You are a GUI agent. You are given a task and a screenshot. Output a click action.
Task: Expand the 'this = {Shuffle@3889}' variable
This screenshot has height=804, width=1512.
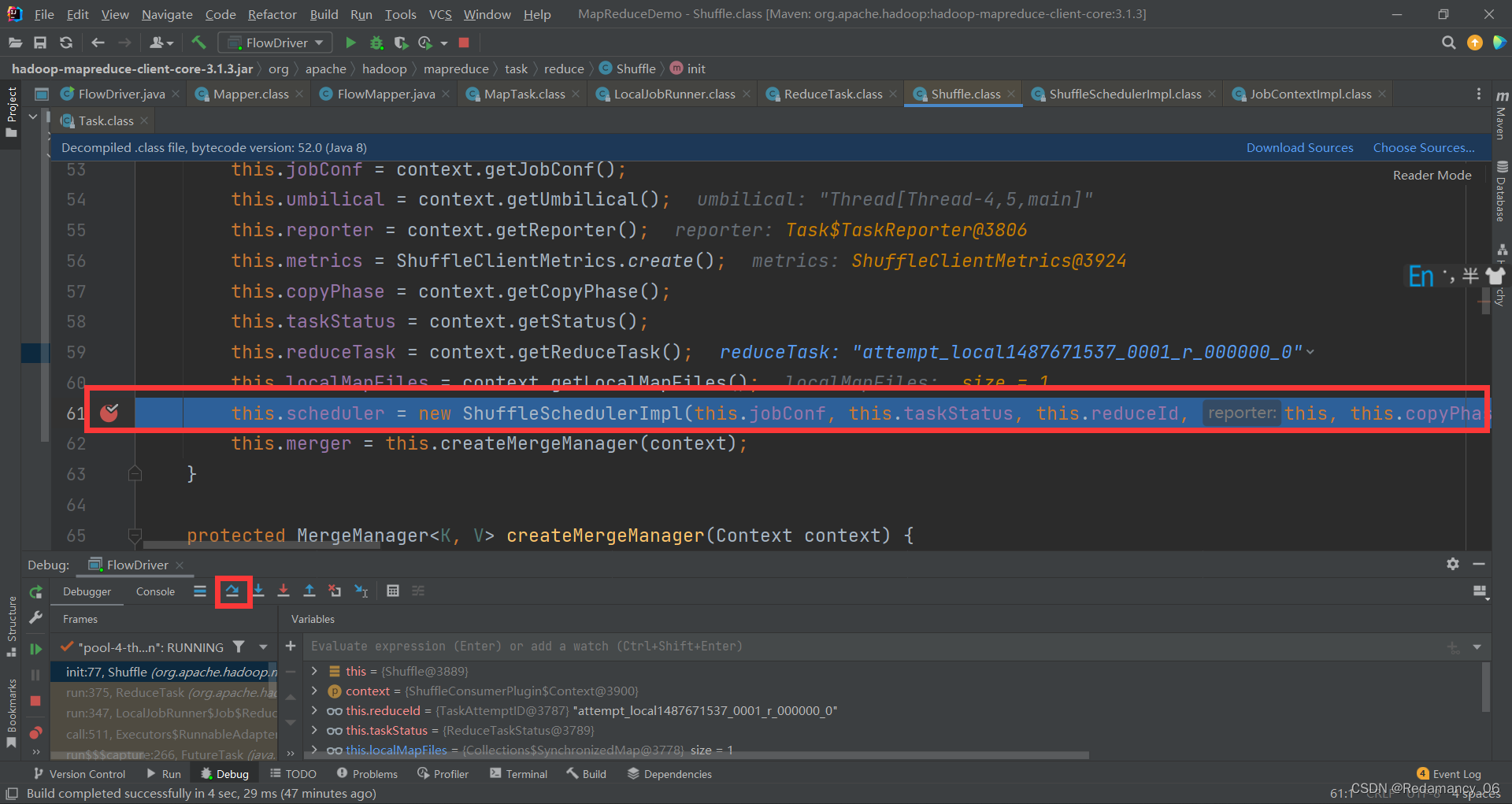click(314, 671)
